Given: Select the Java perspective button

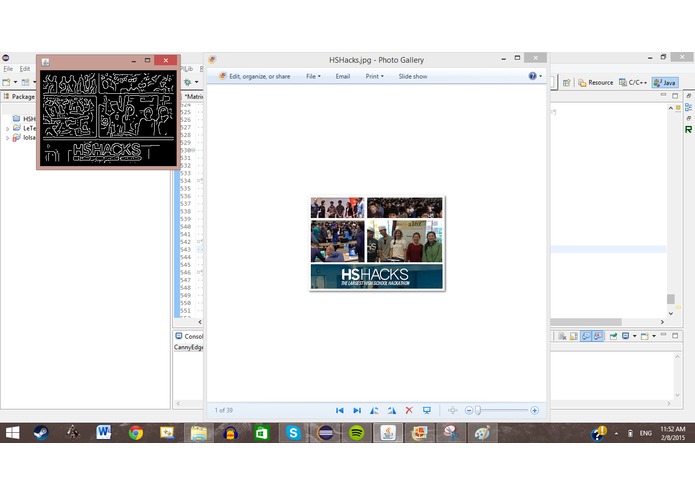Looking at the screenshot, I should (x=665, y=83).
